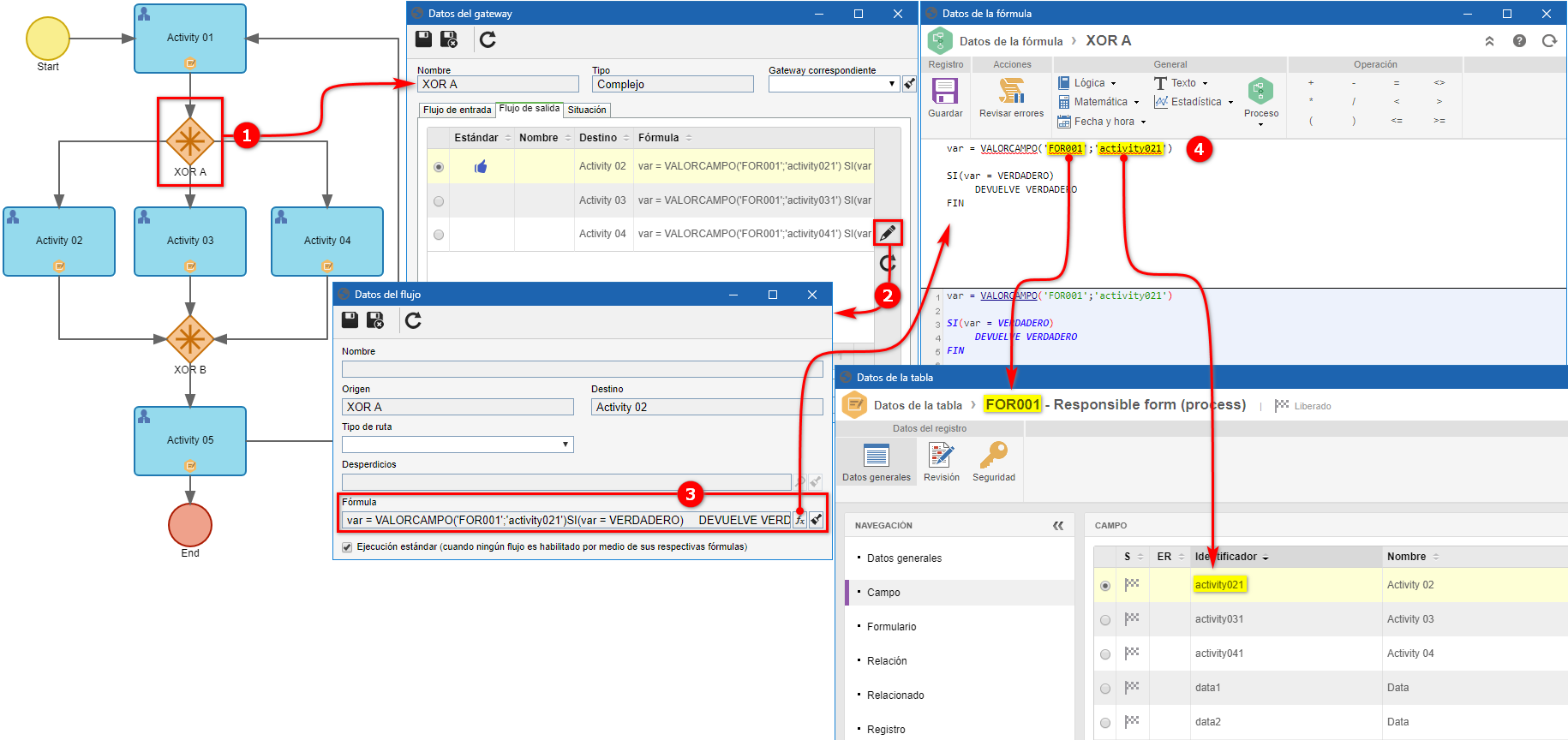Image resolution: width=1568 pixels, height=740 pixels.
Task: Expand the Lógica functions menu
Action: 1086,83
